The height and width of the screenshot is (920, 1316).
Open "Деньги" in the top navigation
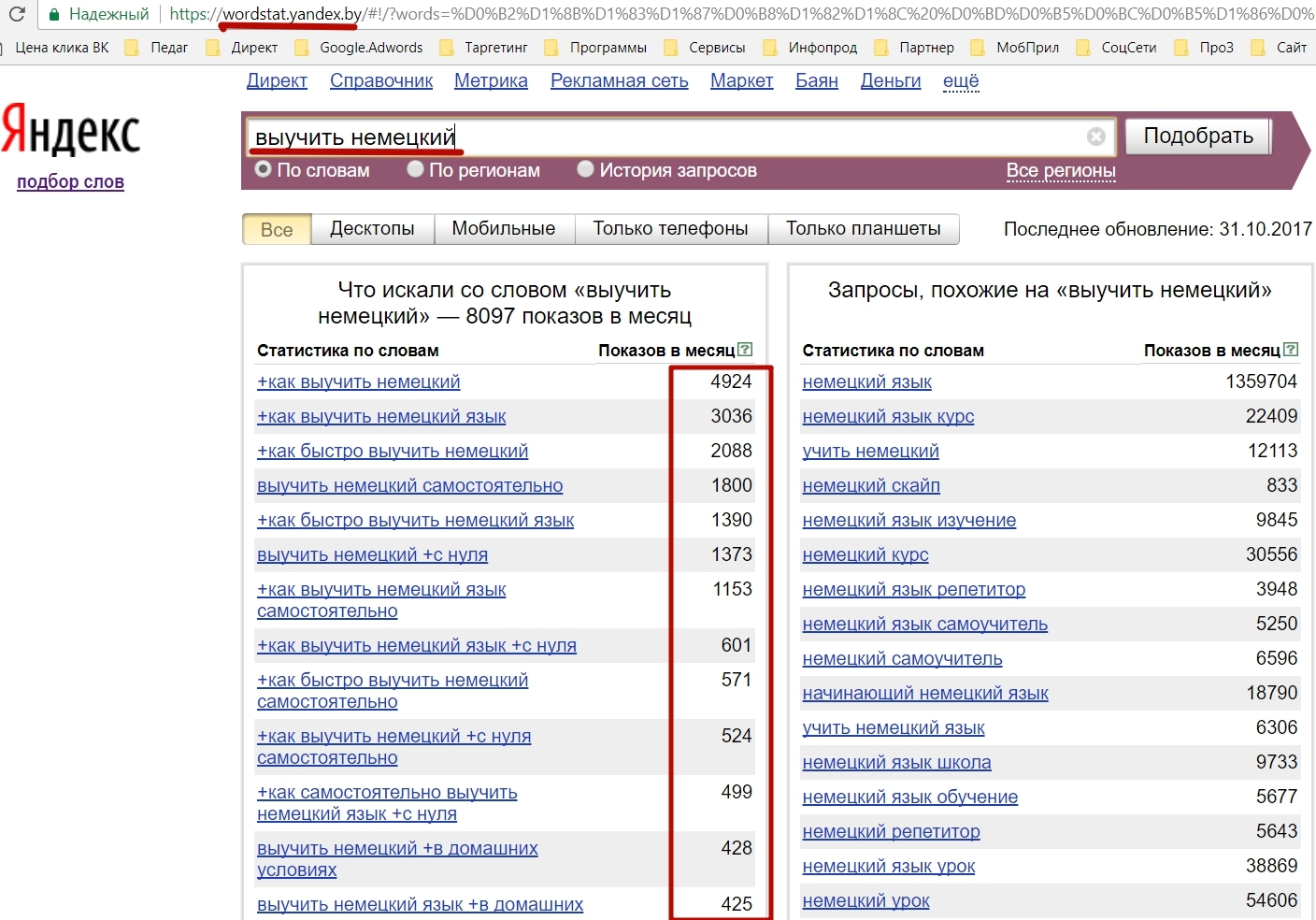pos(891,80)
